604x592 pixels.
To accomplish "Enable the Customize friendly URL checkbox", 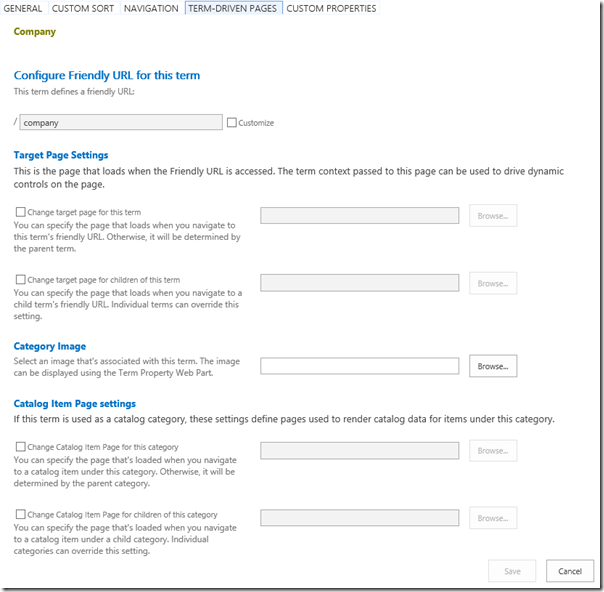I will tap(232, 123).
